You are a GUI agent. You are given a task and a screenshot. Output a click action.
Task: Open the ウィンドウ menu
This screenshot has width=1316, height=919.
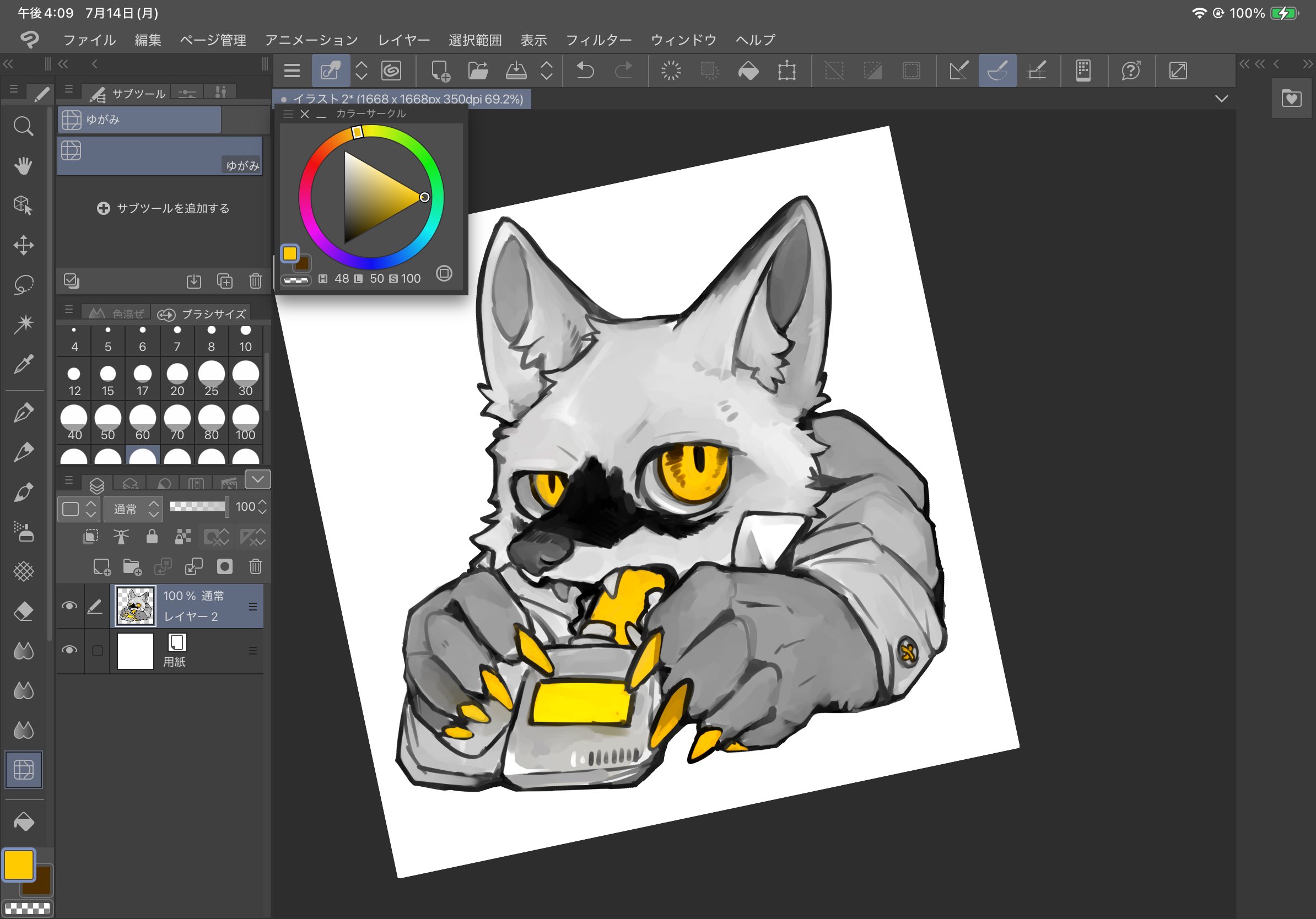point(684,40)
